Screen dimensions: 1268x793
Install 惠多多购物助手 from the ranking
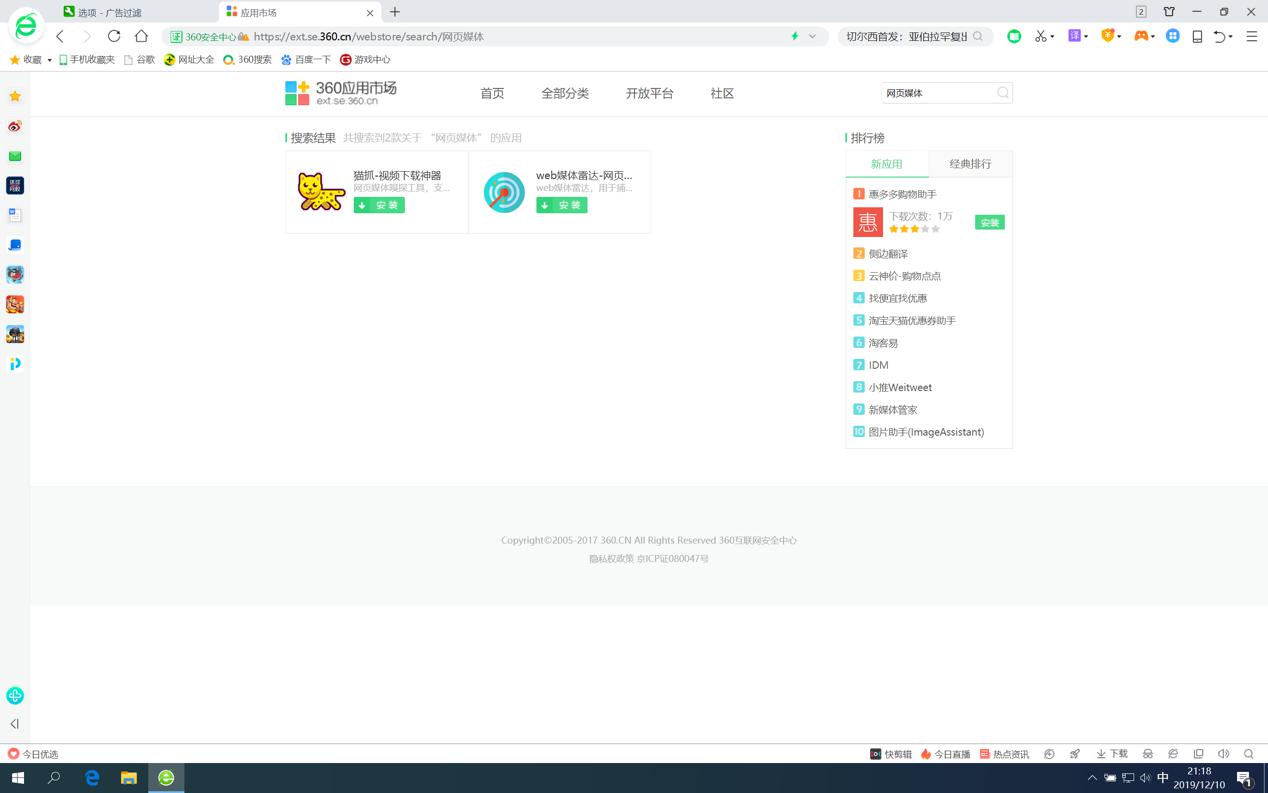tap(990, 223)
